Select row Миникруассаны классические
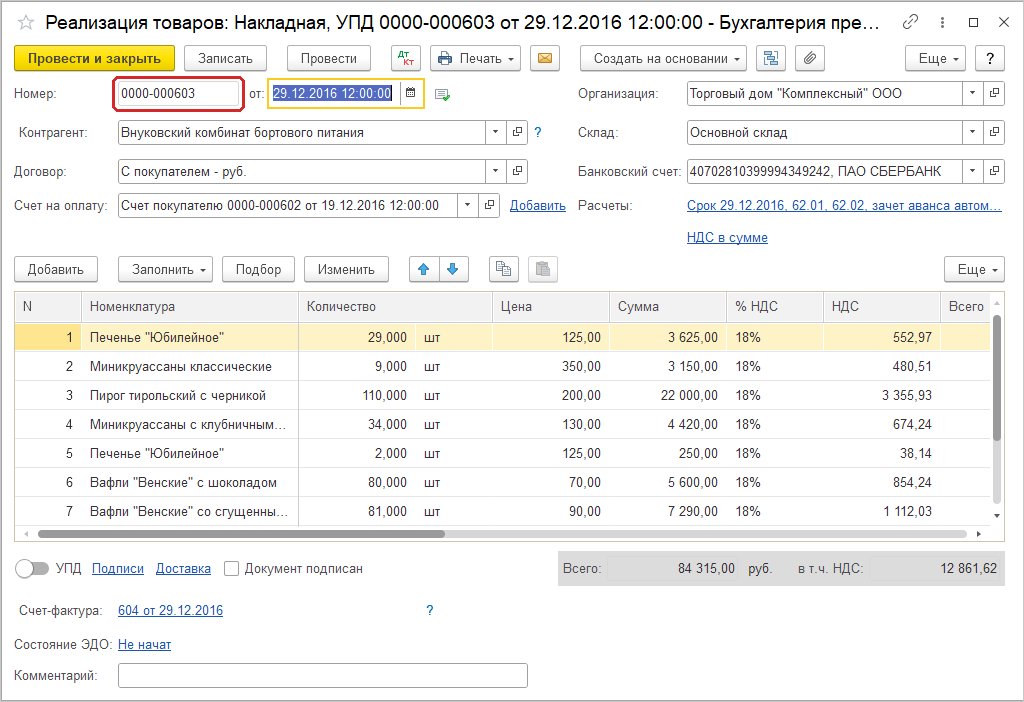This screenshot has height=702, width=1024. 502,366
